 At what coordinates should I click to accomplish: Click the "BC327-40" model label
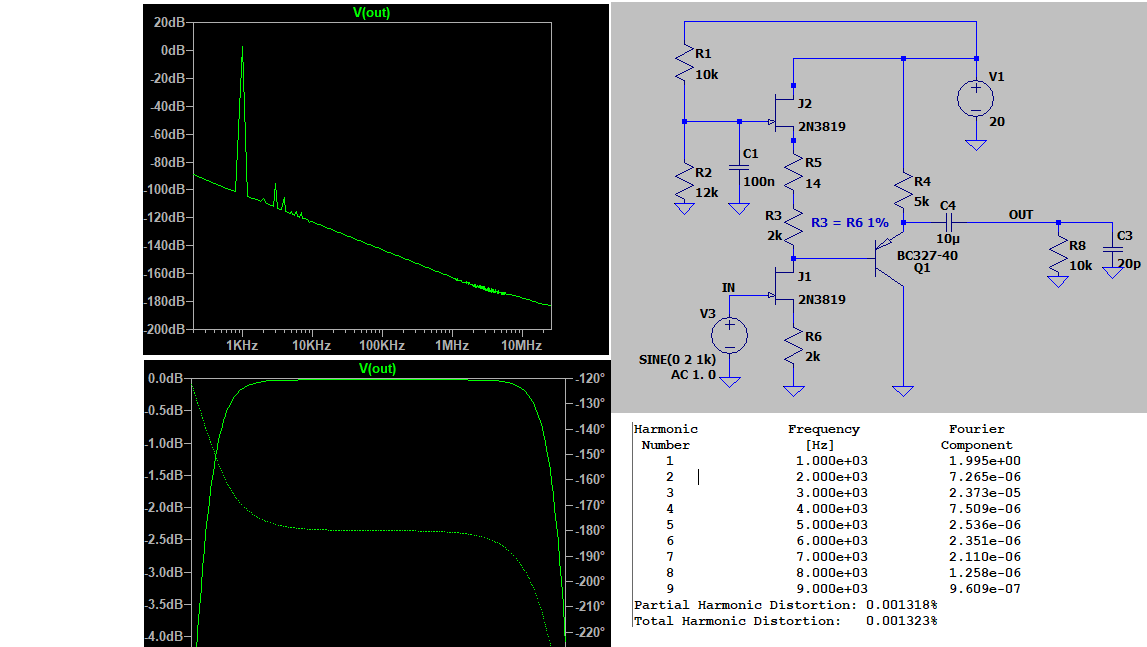pyautogui.click(x=927, y=255)
